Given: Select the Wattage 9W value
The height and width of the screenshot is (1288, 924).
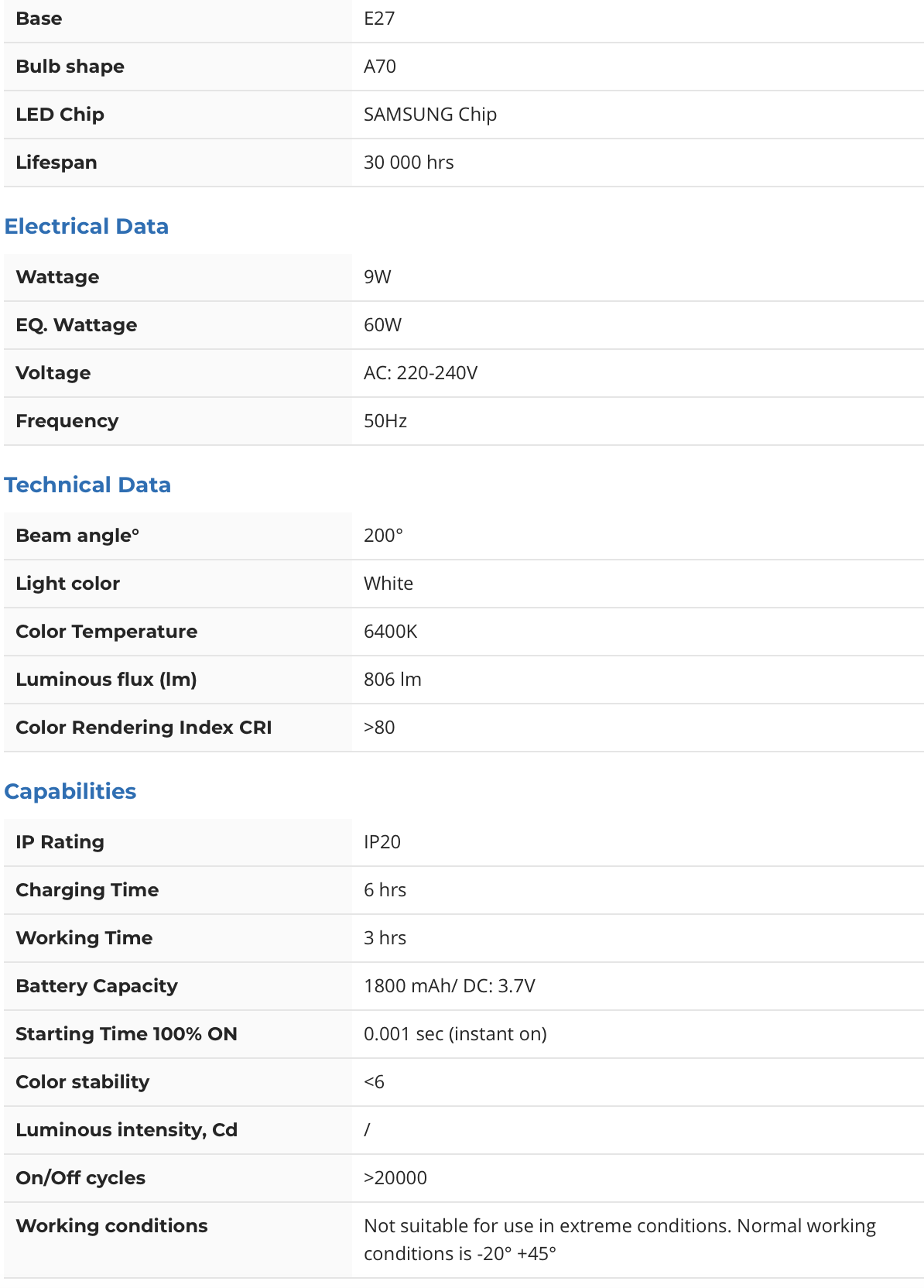Looking at the screenshot, I should (x=378, y=277).
